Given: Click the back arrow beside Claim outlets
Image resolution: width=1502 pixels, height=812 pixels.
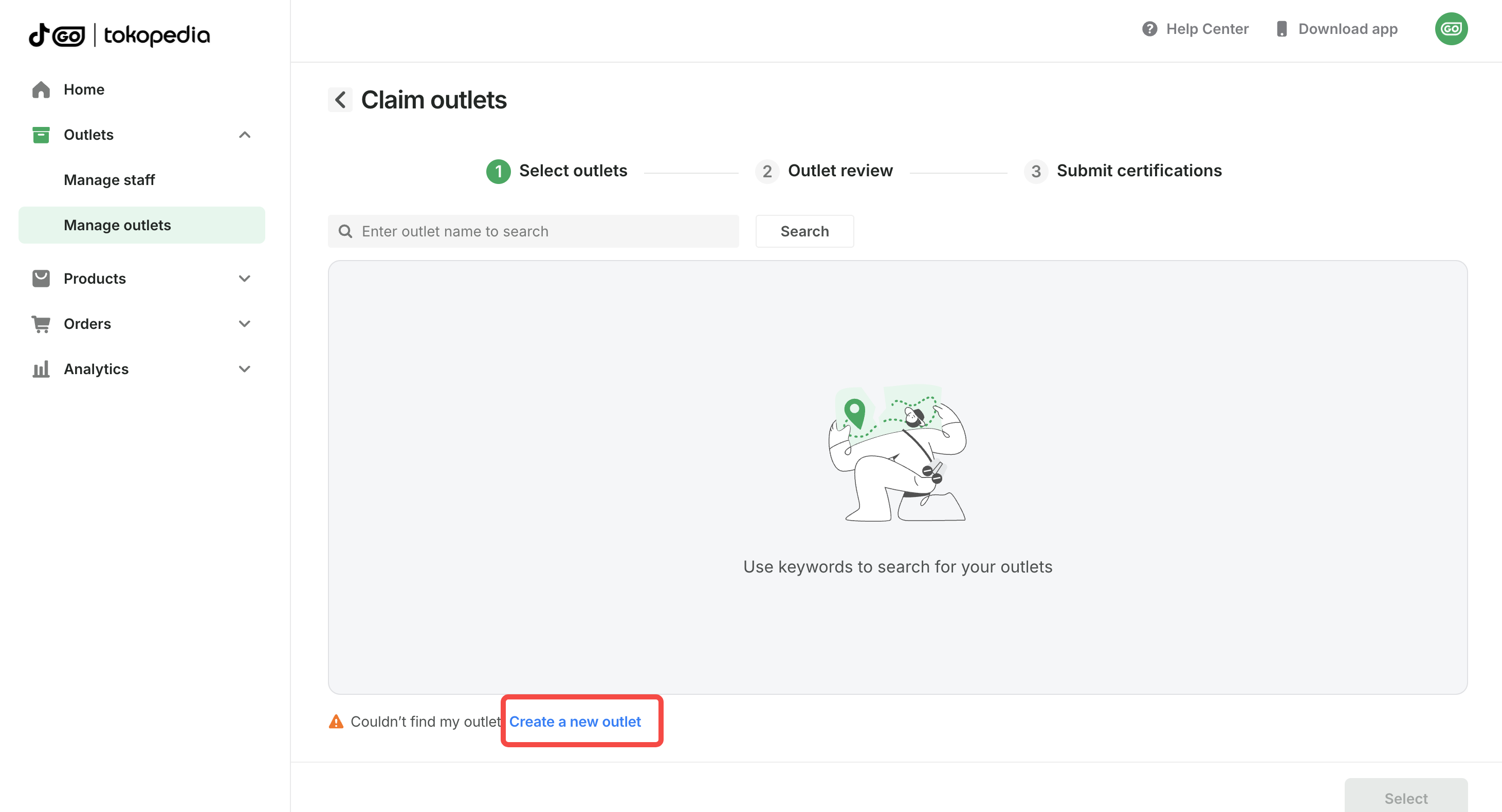Looking at the screenshot, I should click(x=340, y=100).
